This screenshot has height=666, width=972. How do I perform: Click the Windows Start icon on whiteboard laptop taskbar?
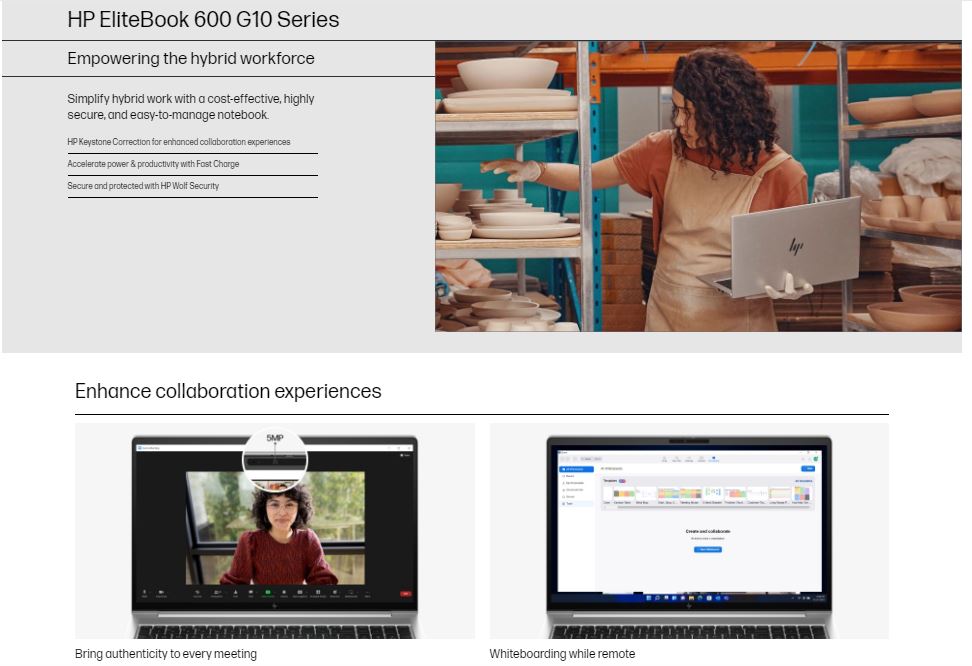[649, 598]
